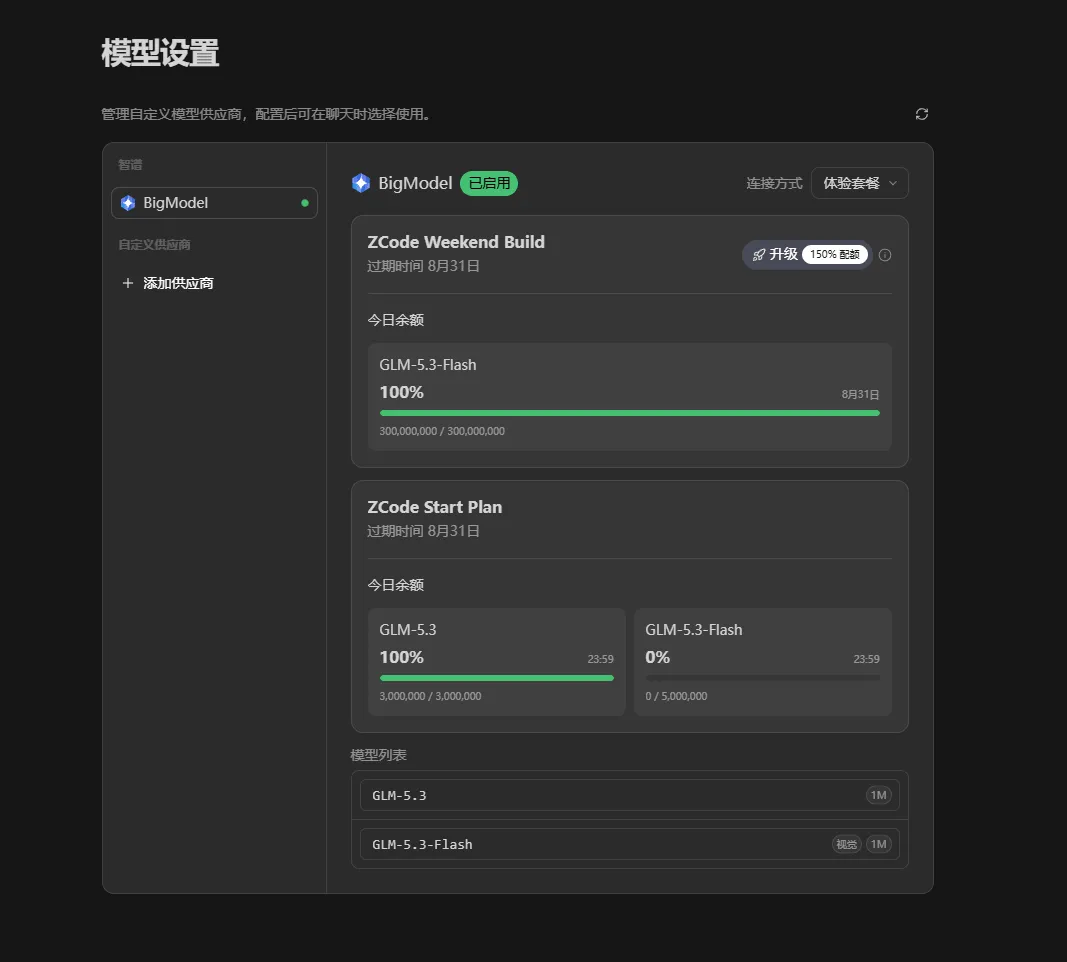Click the 已启用 status badge
Viewport: 1067px width, 962px height.
point(489,183)
